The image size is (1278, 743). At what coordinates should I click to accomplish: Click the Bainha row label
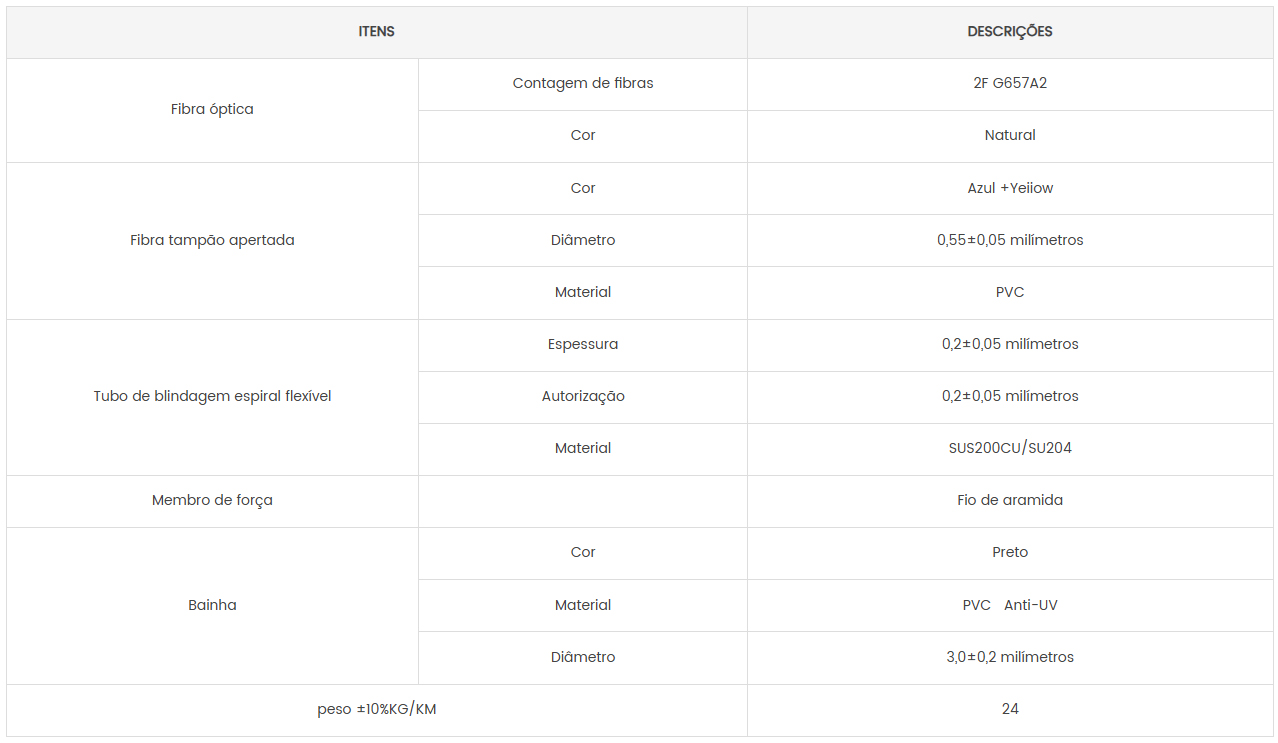tap(212, 606)
